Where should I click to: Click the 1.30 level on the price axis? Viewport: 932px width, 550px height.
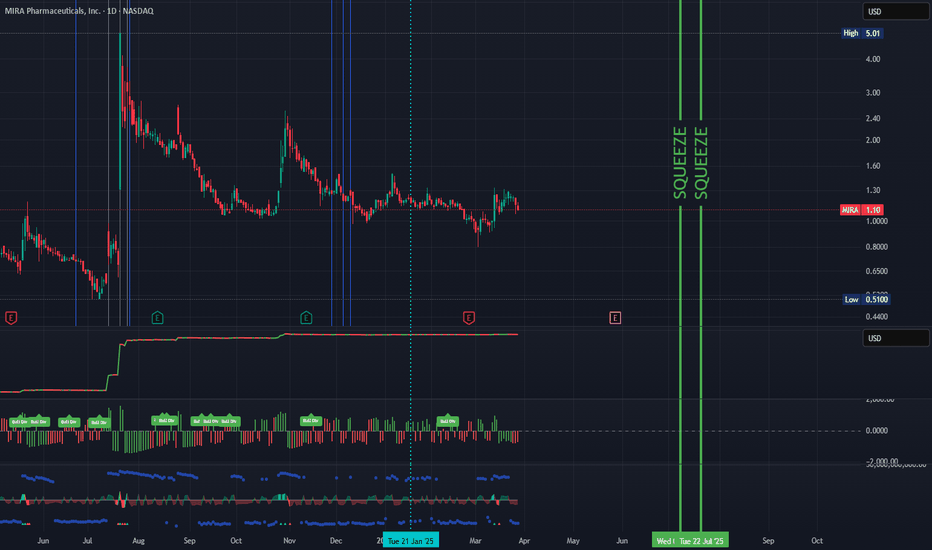(873, 190)
